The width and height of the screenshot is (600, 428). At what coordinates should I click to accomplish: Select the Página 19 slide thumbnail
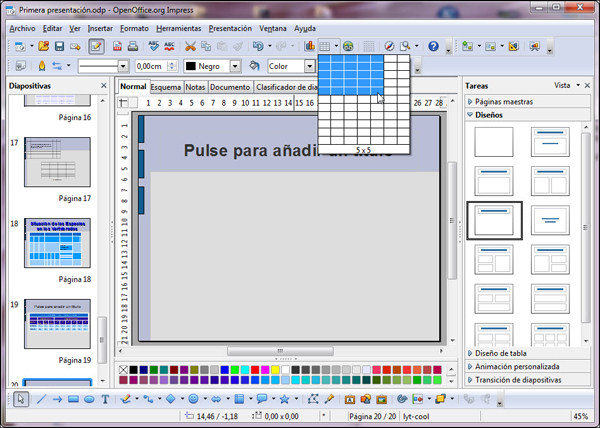pos(57,324)
